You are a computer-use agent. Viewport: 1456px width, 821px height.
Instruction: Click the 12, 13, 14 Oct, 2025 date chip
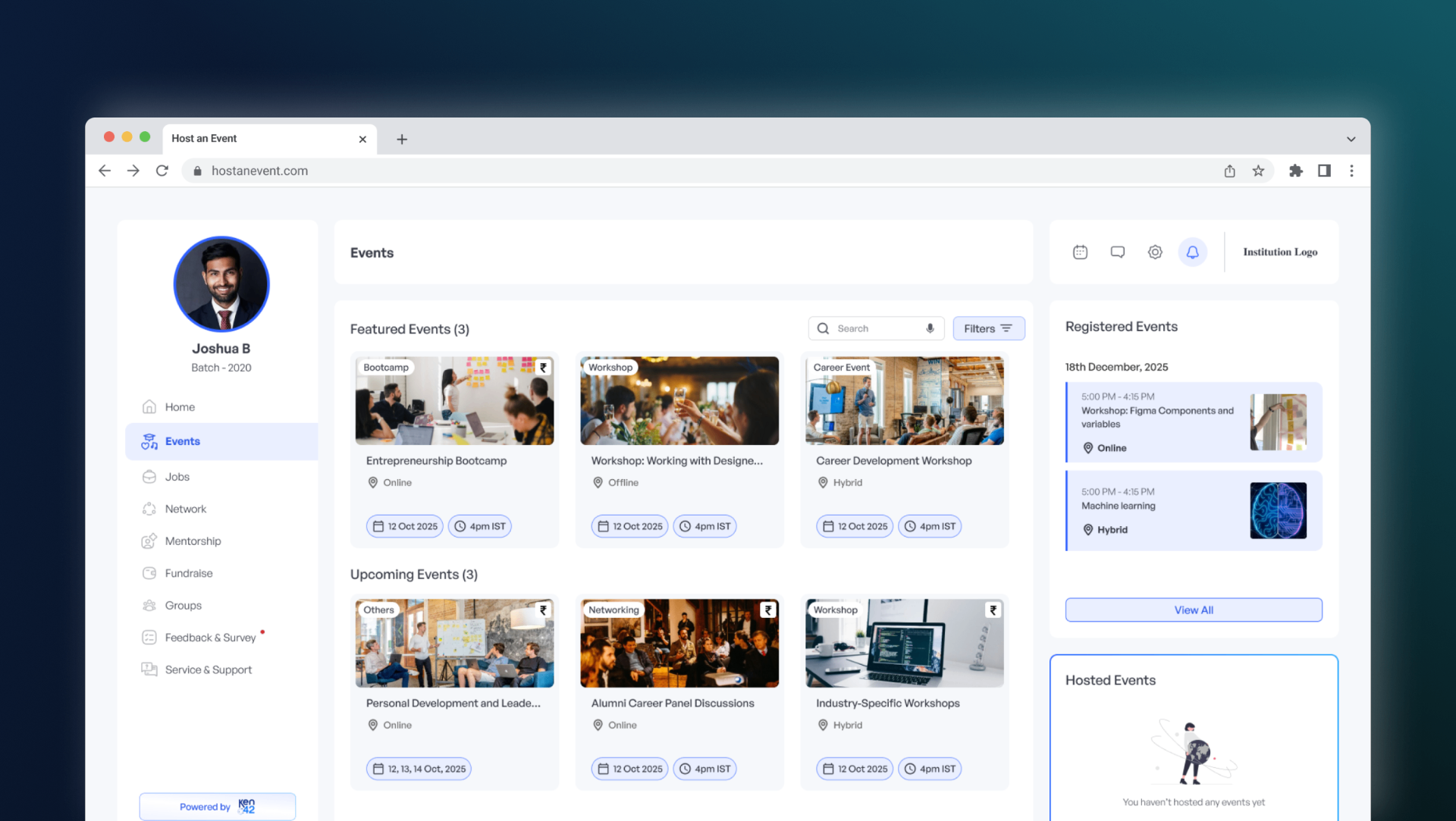419,769
